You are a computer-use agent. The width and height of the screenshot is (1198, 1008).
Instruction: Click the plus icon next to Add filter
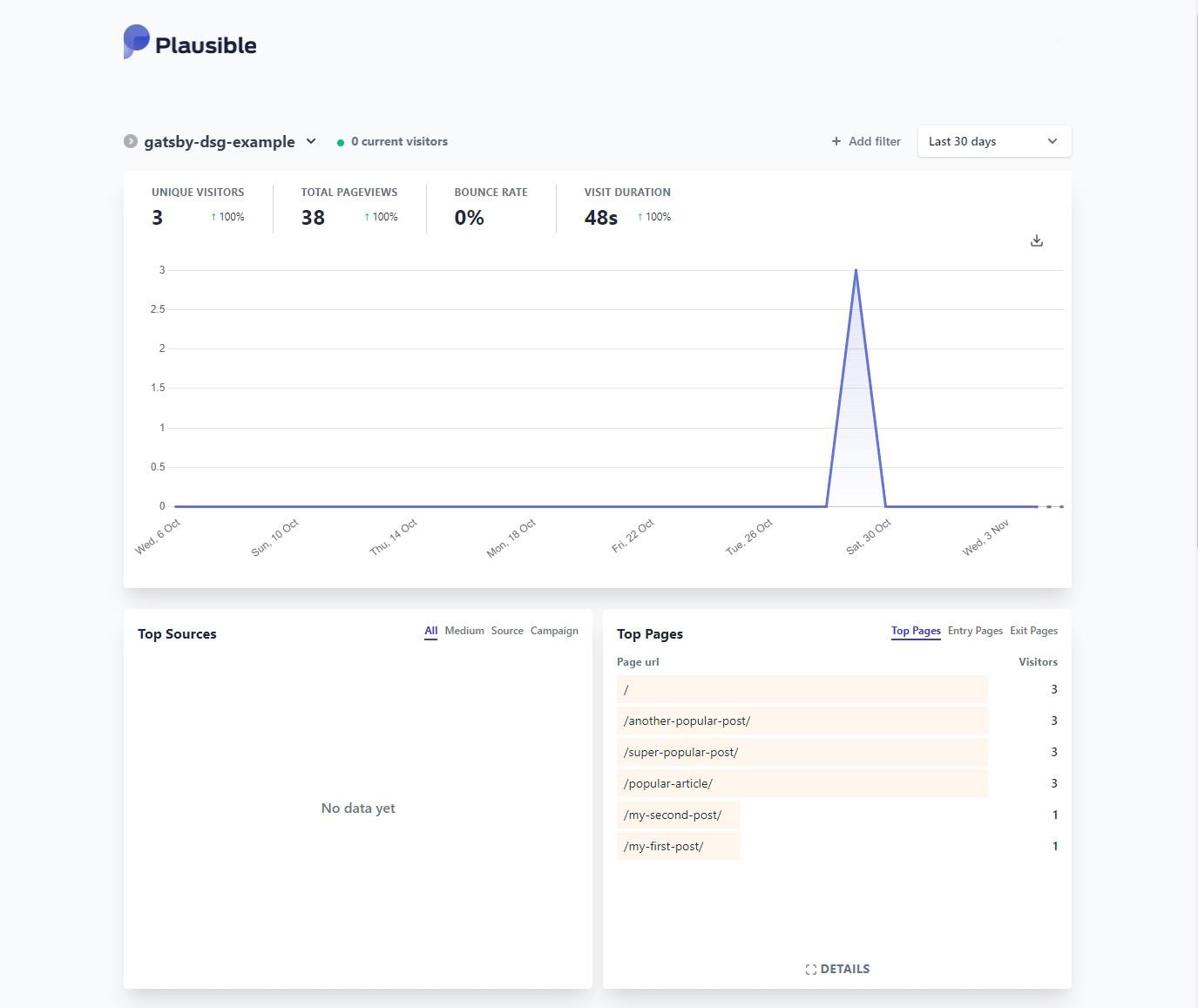(836, 141)
